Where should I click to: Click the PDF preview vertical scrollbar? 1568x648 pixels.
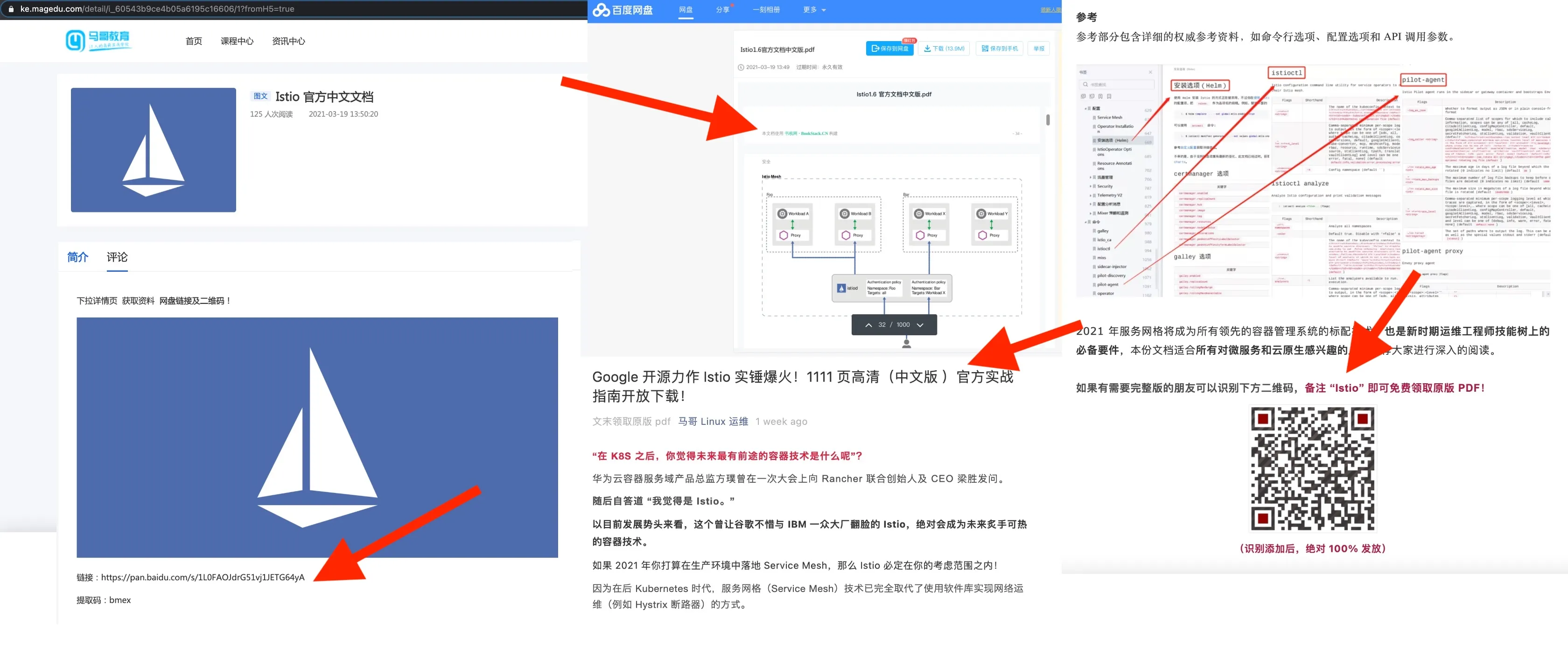[x=1048, y=120]
